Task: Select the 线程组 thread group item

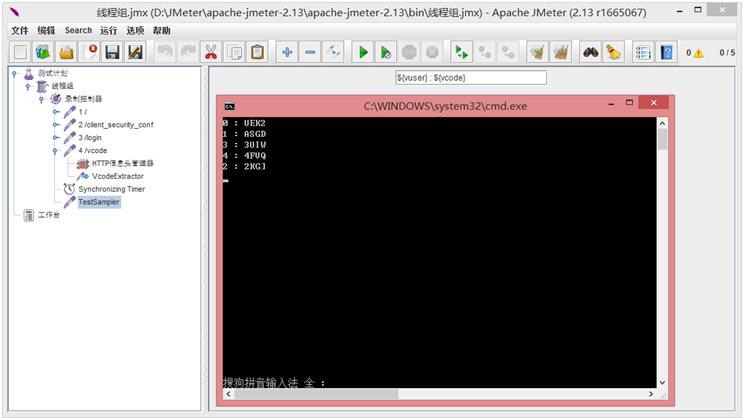Action: tap(62, 86)
